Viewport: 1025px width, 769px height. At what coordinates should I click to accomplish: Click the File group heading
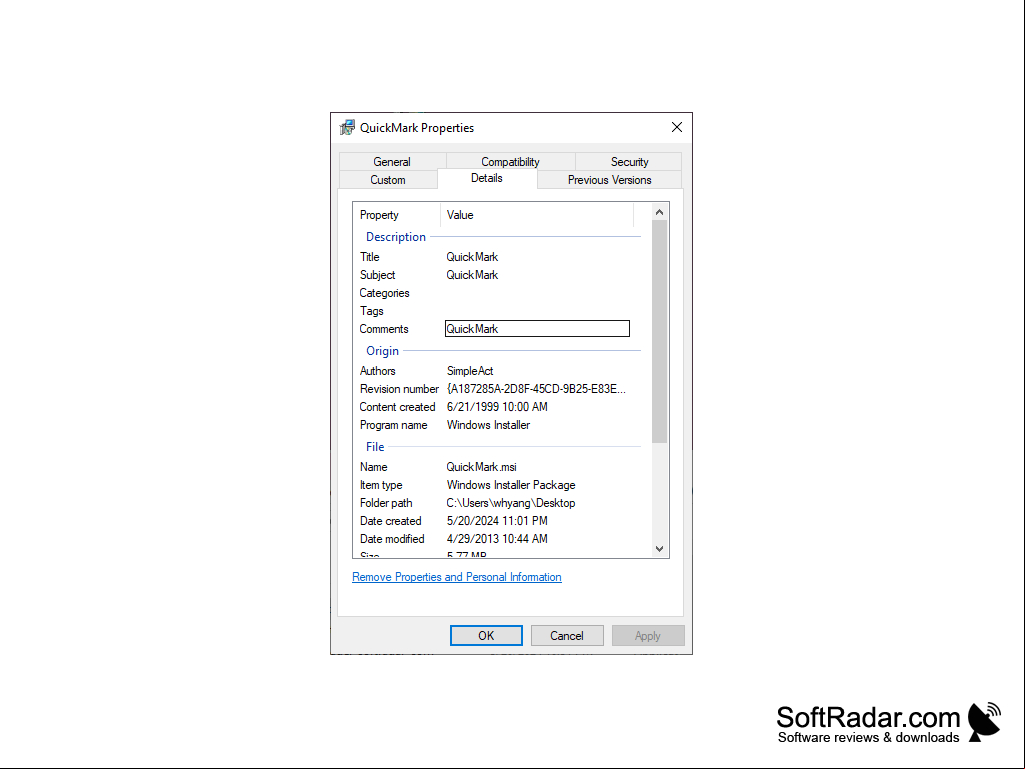coord(375,447)
